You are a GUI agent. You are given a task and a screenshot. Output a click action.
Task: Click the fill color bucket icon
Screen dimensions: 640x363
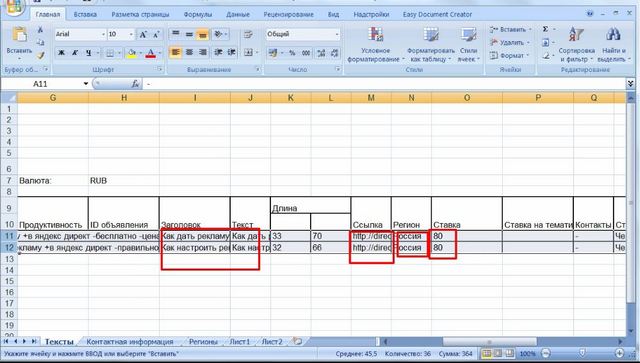pyautogui.click(x=131, y=53)
